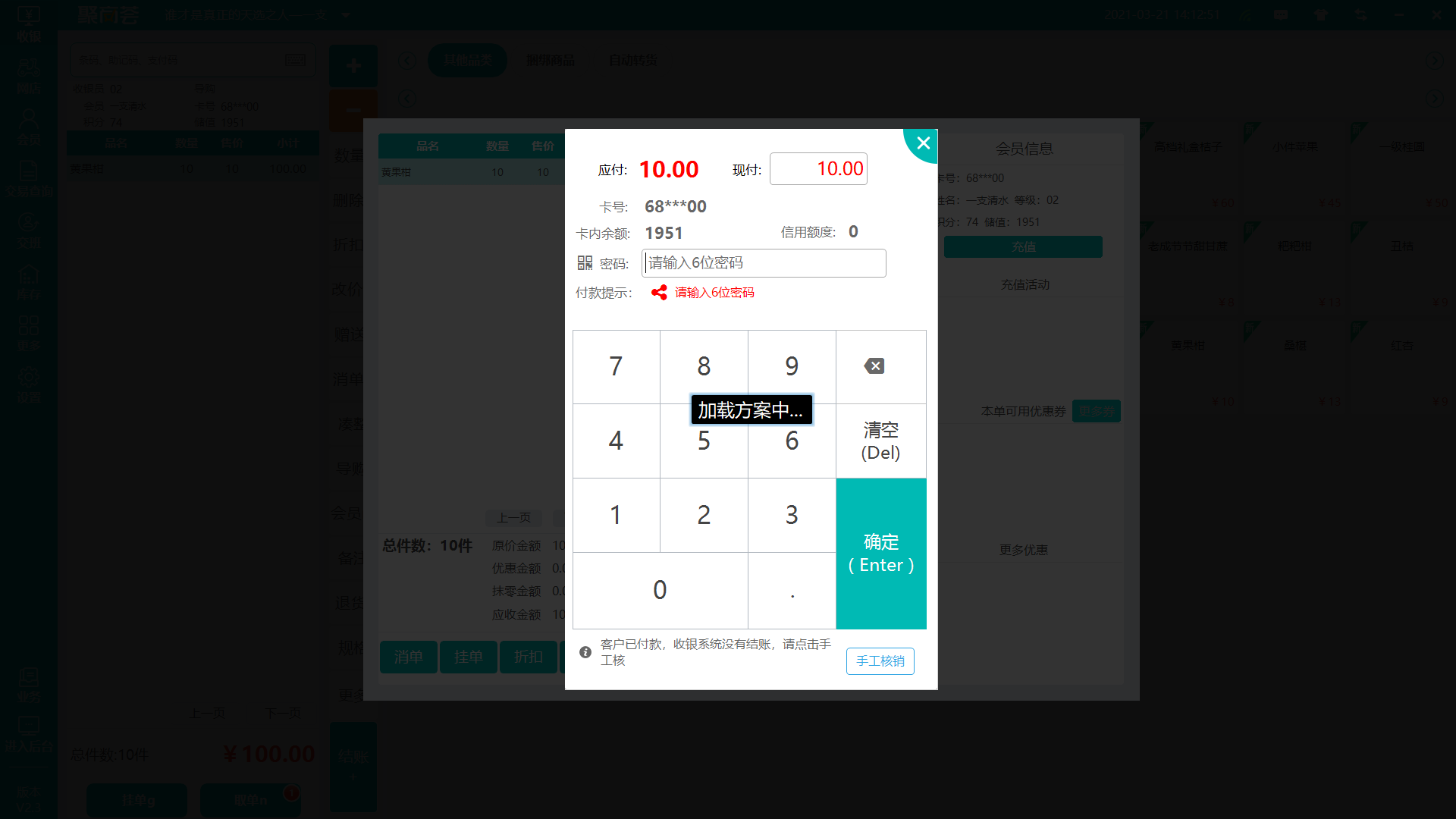
Task: Close the payment dialog with X
Action: point(923,143)
